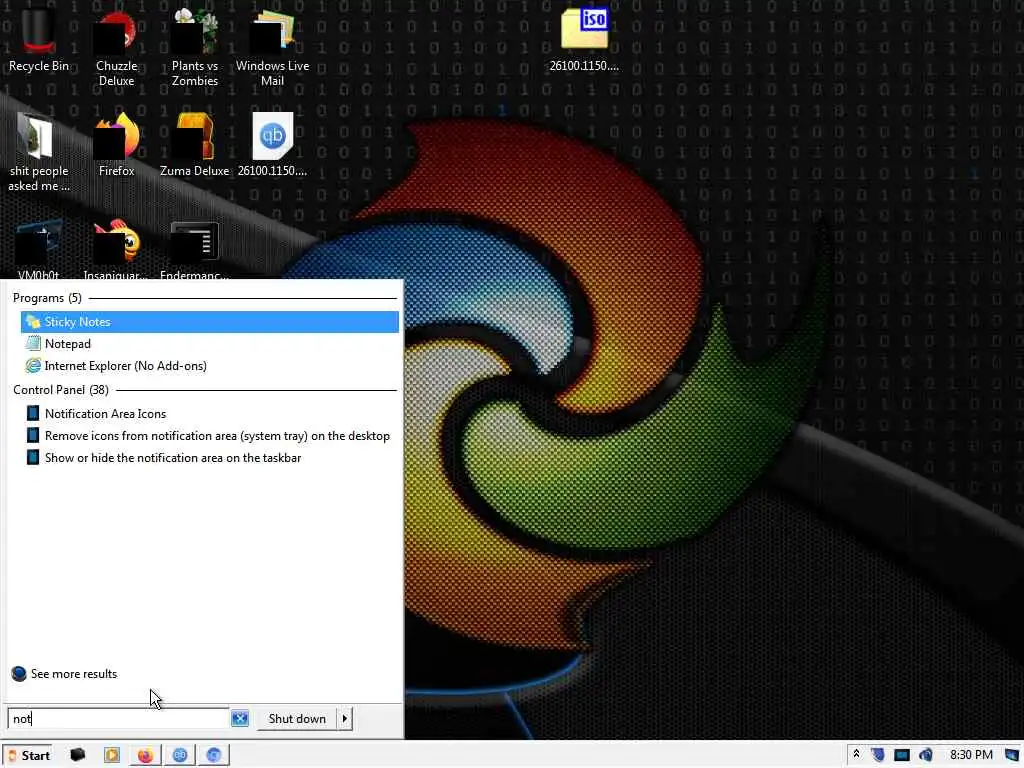
Task: Open the black cube taskbar icon
Action: click(x=78, y=755)
